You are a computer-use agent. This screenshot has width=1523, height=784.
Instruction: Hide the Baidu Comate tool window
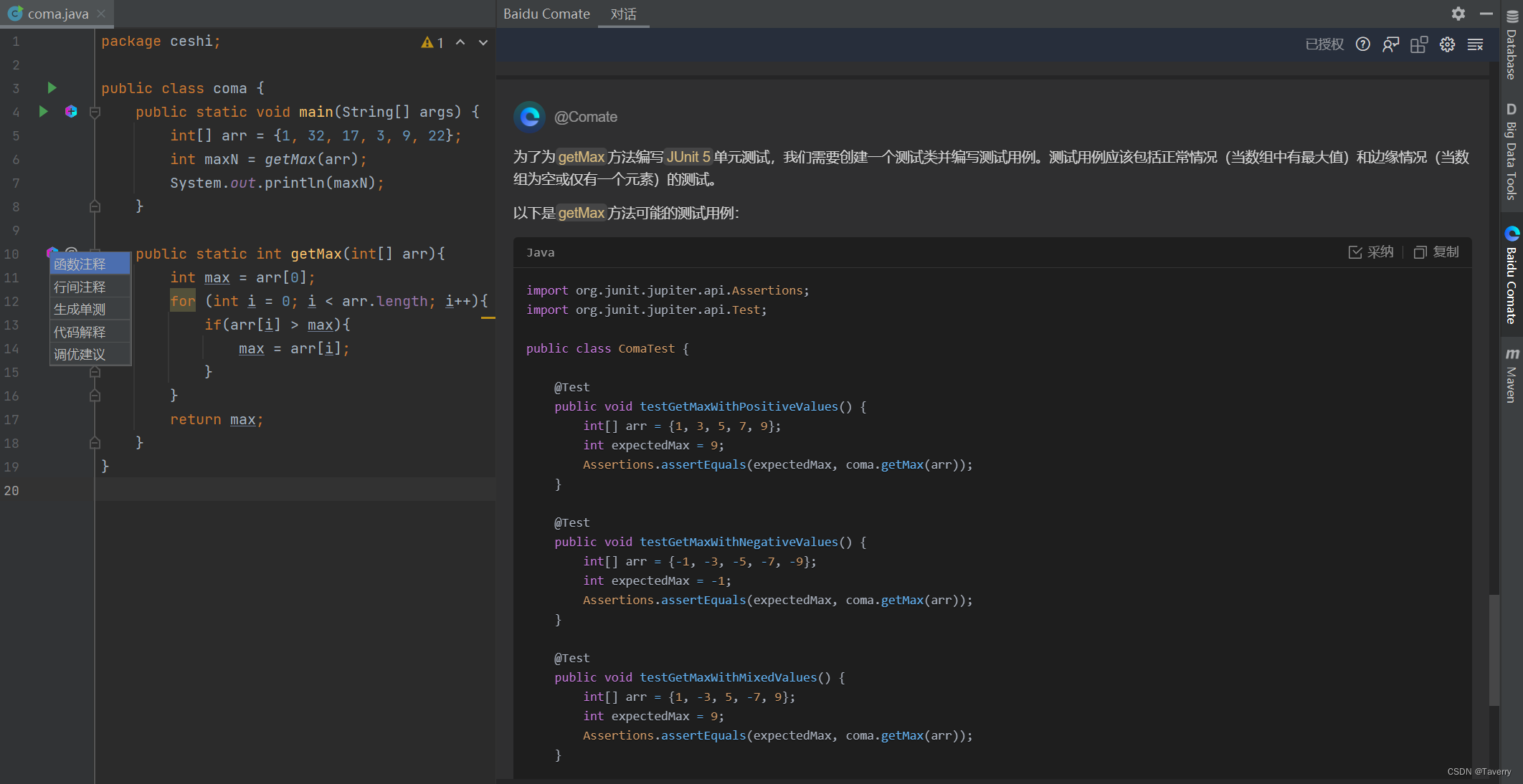[x=1486, y=14]
